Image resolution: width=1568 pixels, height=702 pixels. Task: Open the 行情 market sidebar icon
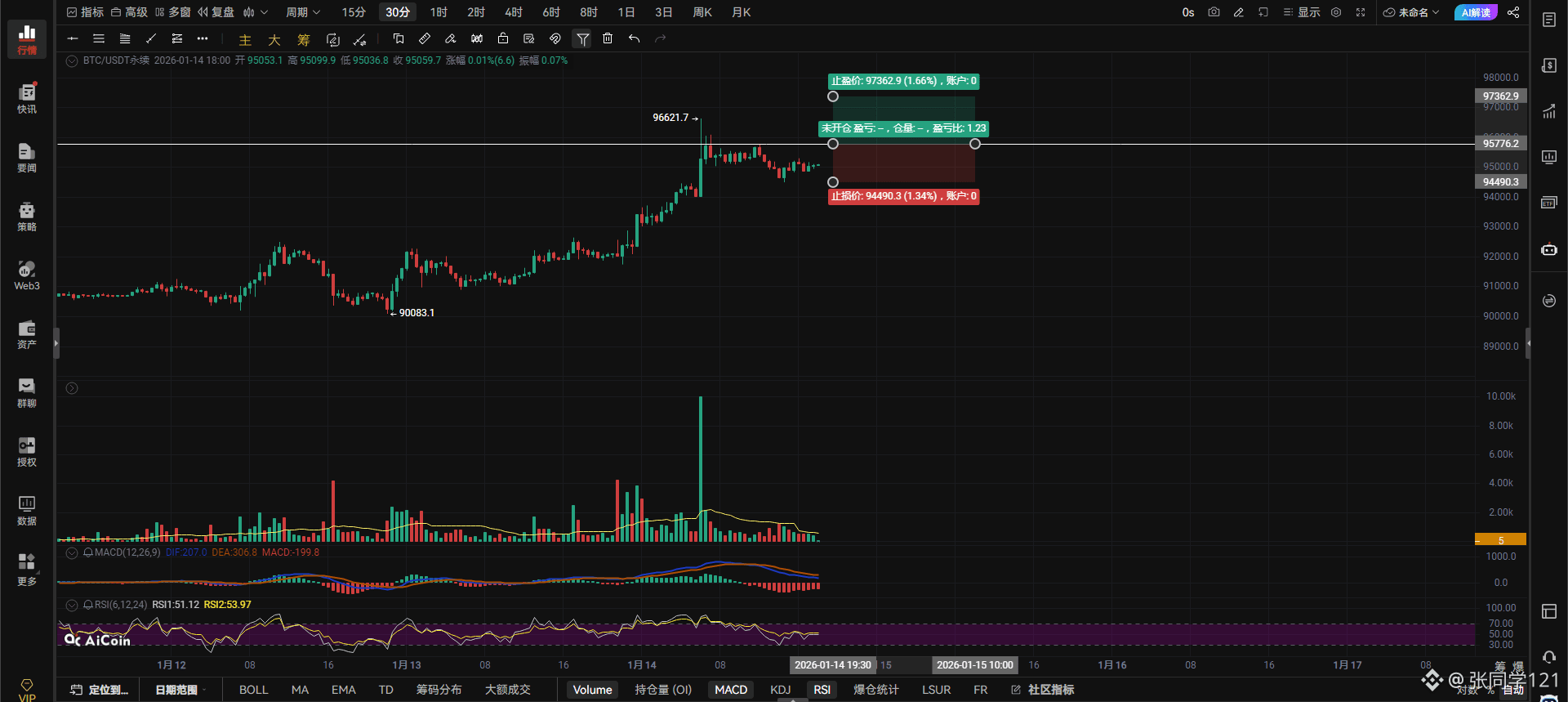click(x=27, y=39)
